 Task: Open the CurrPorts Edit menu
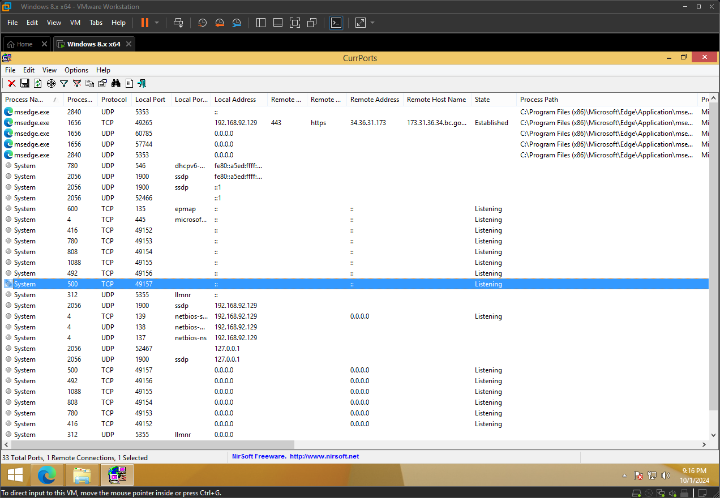point(29,70)
